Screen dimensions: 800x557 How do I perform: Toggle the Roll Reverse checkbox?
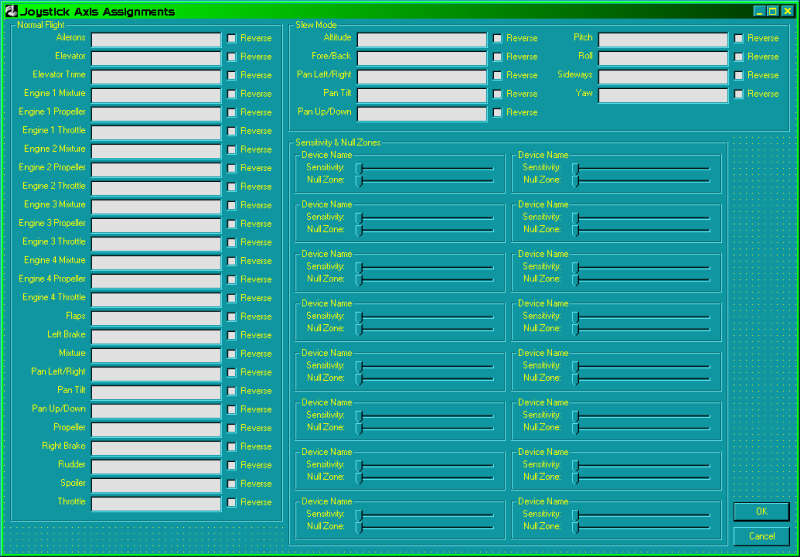(739, 57)
